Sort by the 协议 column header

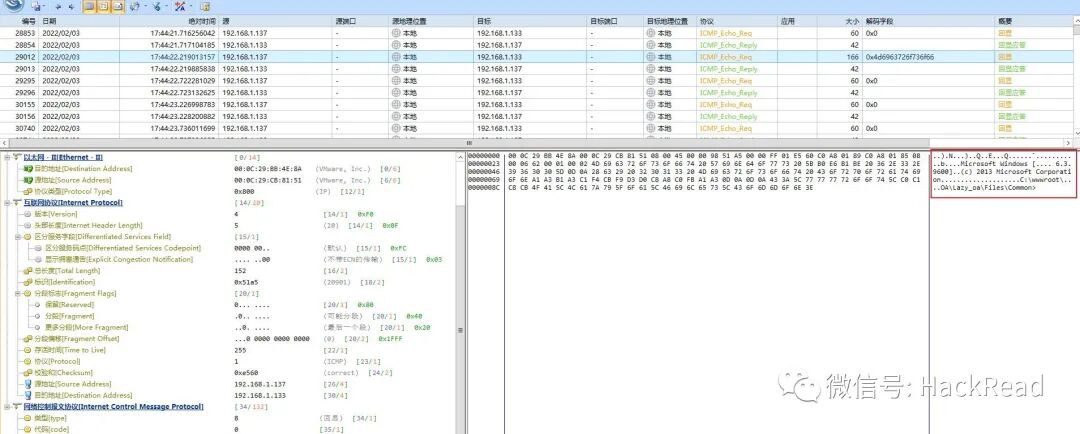coord(706,21)
